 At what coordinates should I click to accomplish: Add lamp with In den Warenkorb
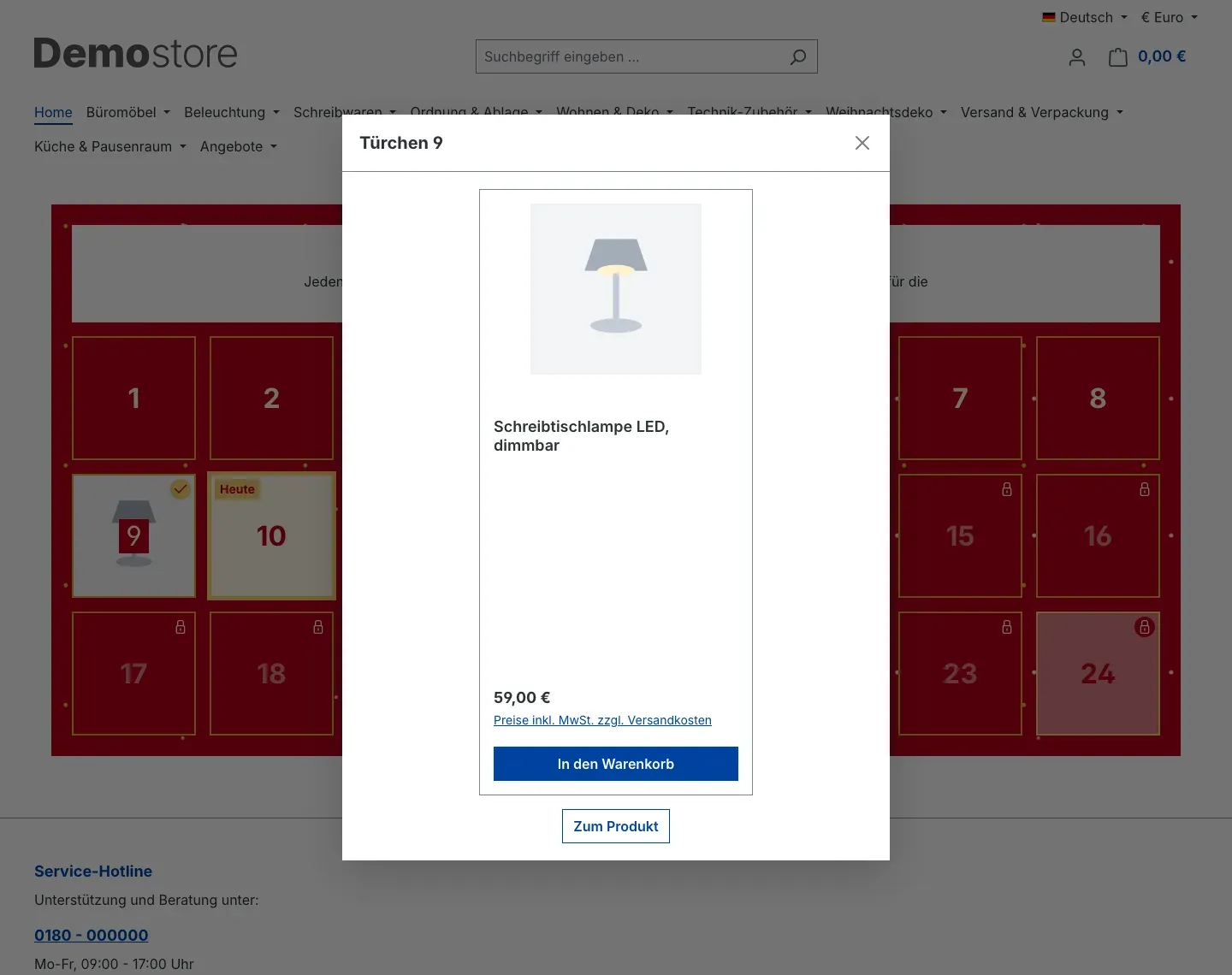click(x=616, y=764)
